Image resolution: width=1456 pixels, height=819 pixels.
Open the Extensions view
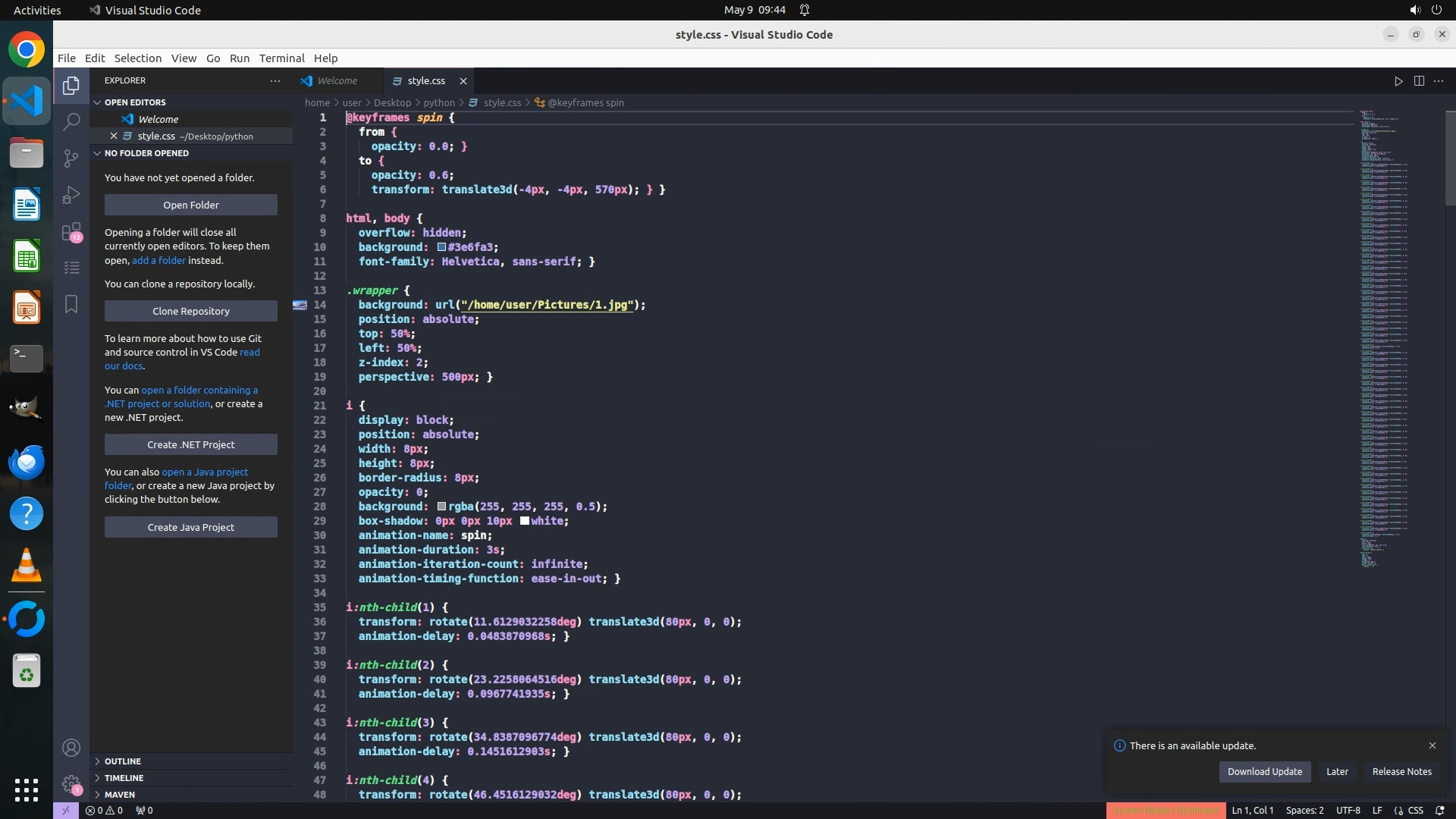[x=71, y=231]
